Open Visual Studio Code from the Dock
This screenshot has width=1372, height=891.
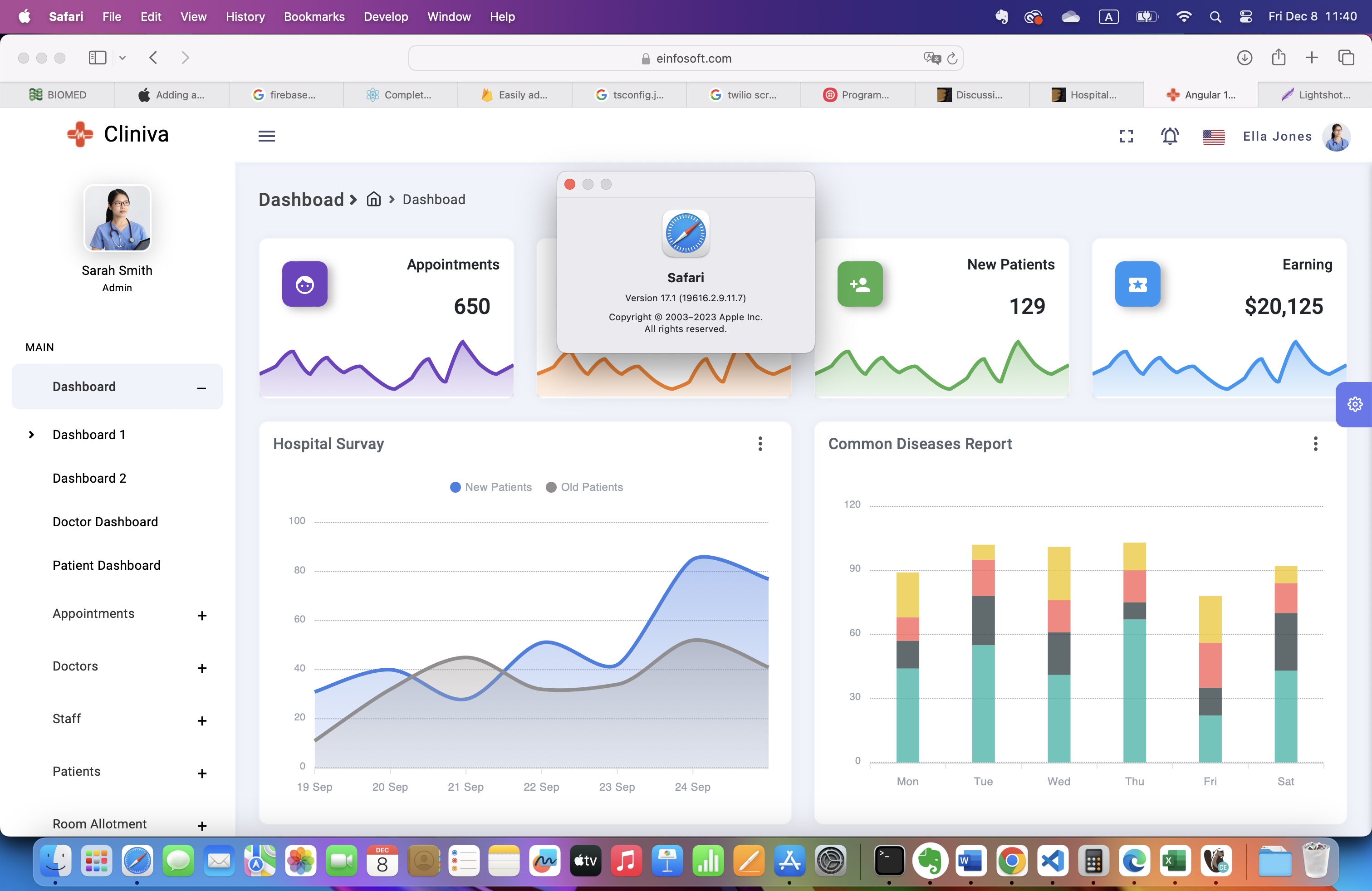click(x=1052, y=861)
